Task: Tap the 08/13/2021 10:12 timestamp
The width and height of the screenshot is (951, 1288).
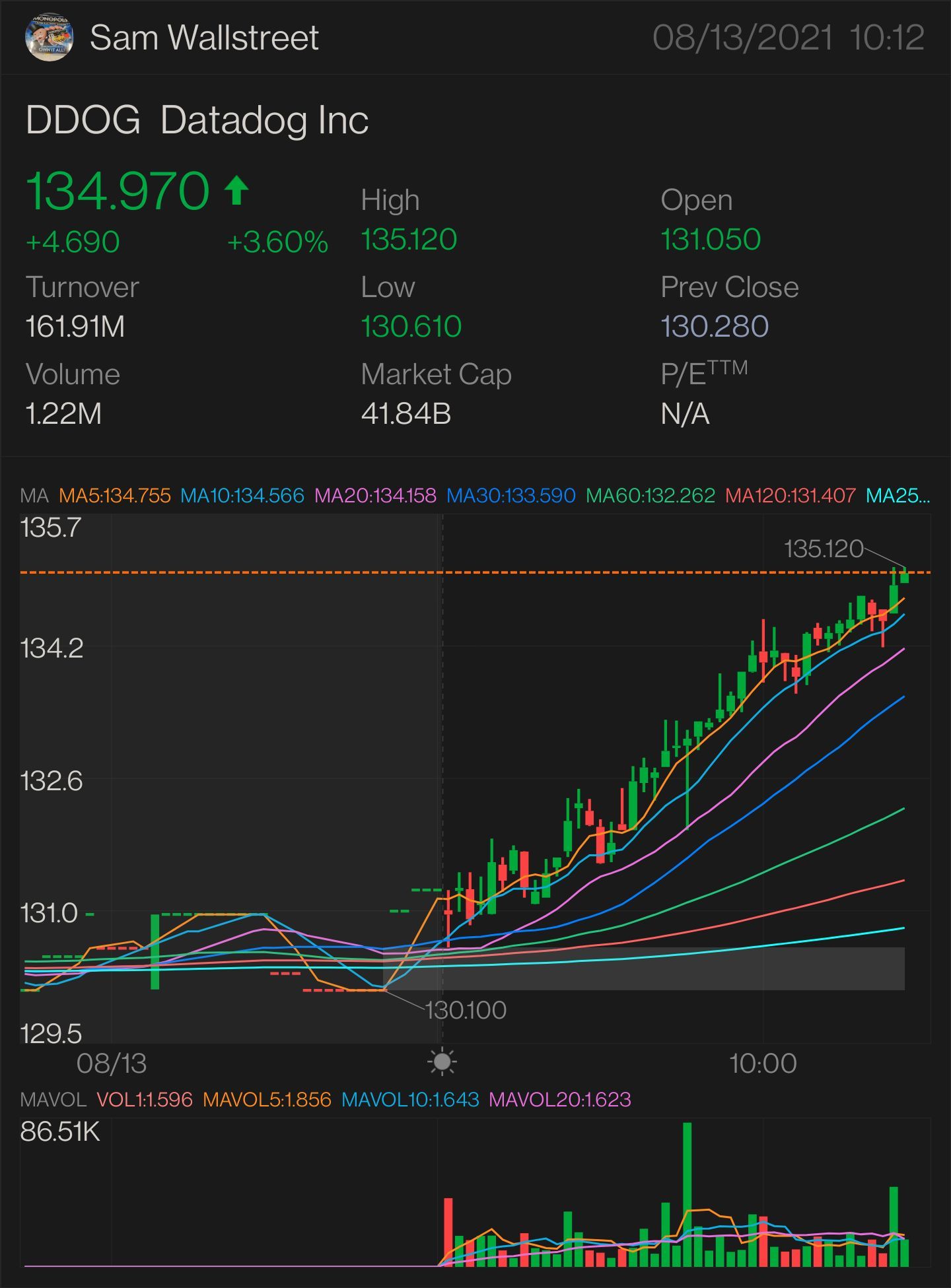Action: tap(789, 38)
